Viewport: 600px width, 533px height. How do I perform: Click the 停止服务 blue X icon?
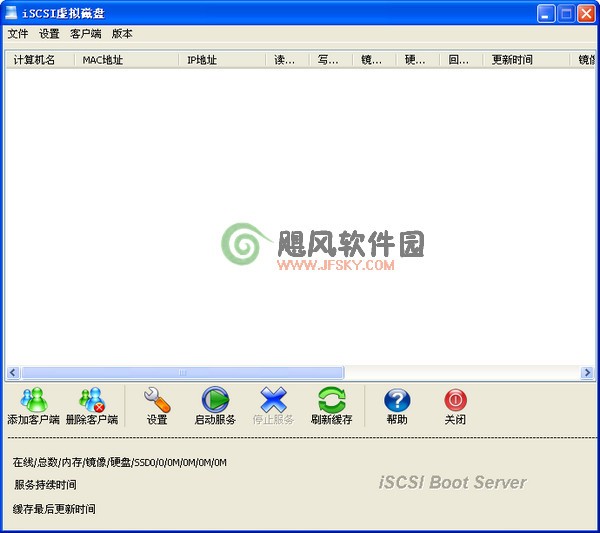(273, 400)
